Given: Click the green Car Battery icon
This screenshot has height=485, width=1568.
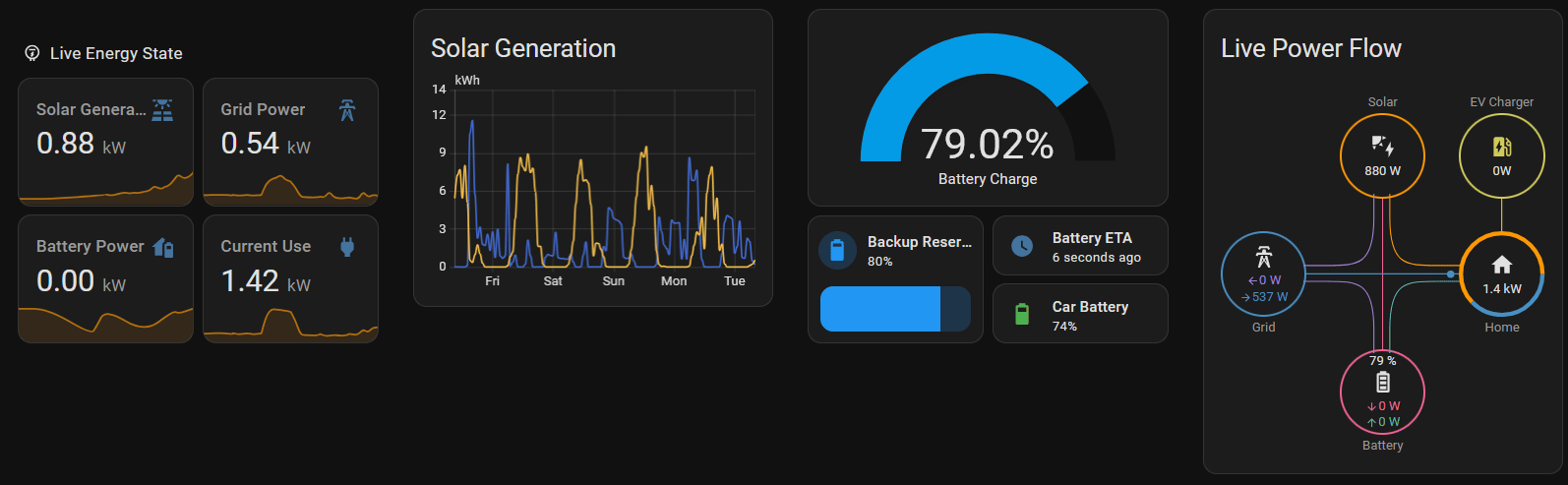Looking at the screenshot, I should point(1022,314).
